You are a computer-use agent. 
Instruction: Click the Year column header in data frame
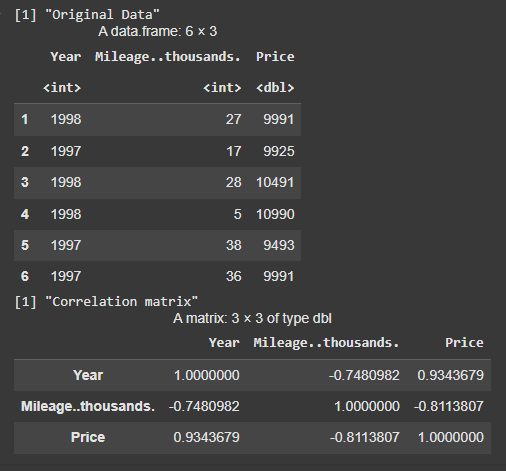[66, 57]
